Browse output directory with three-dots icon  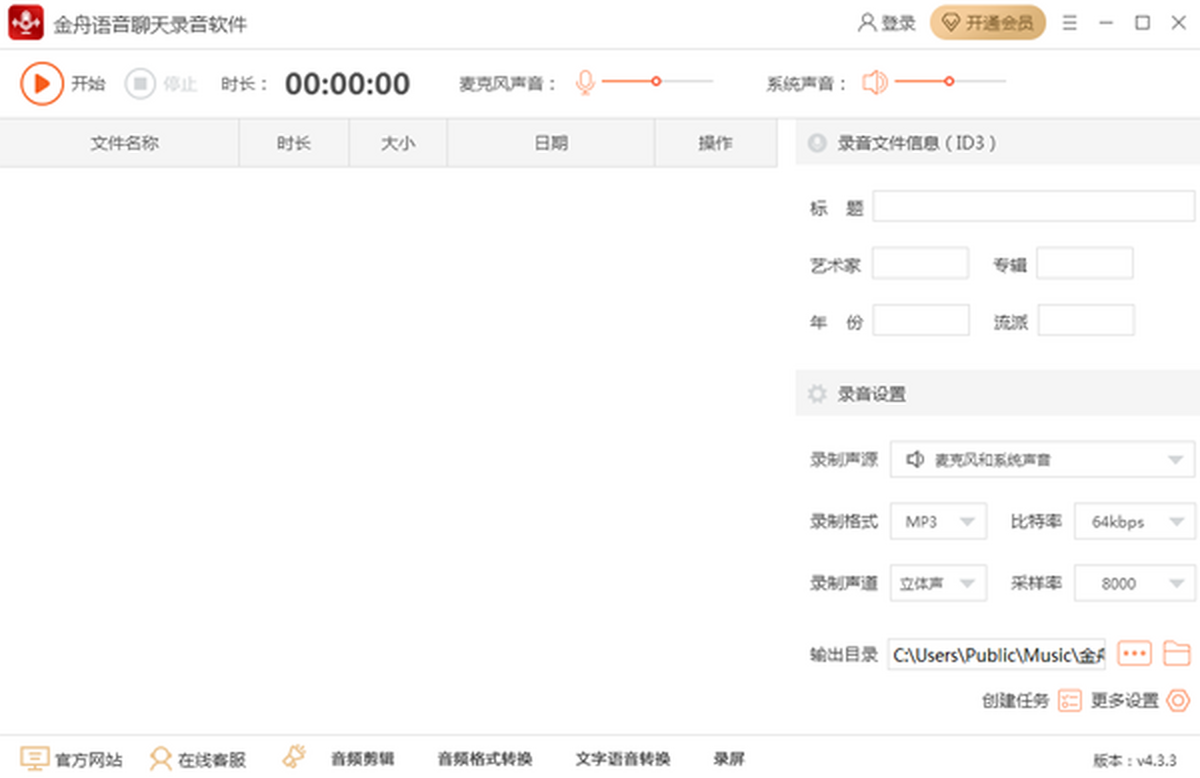(x=1134, y=654)
